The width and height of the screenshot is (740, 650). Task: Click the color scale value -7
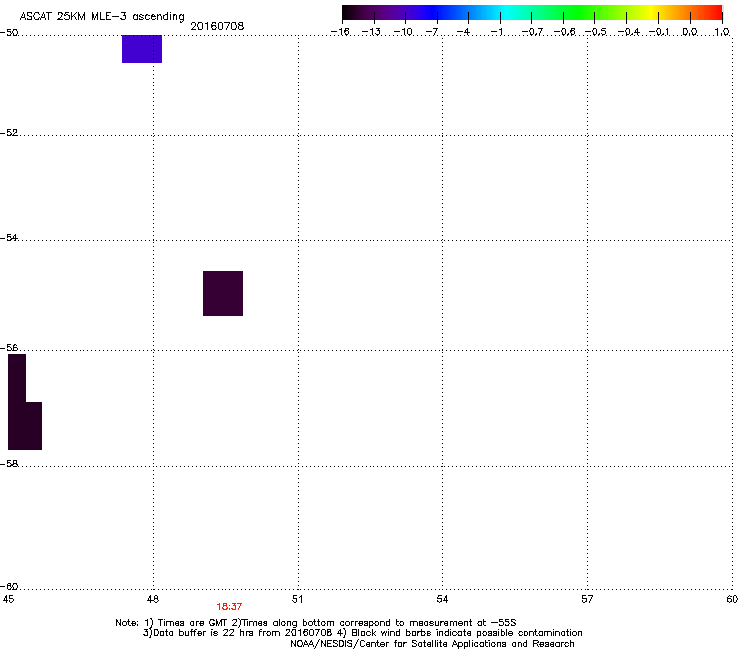tap(433, 32)
